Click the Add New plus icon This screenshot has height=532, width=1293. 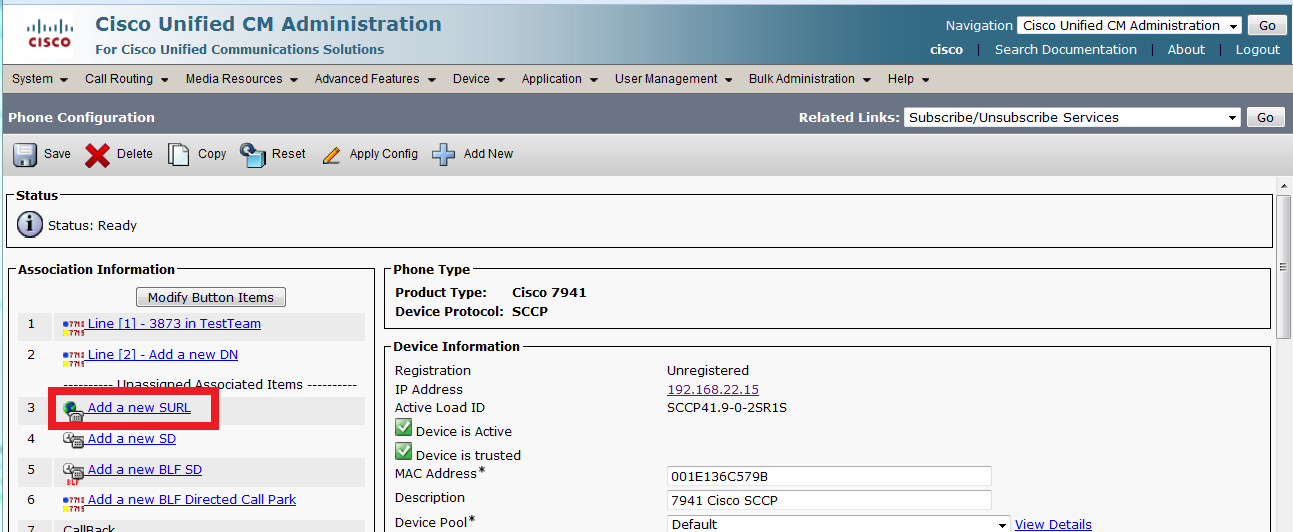click(x=444, y=154)
